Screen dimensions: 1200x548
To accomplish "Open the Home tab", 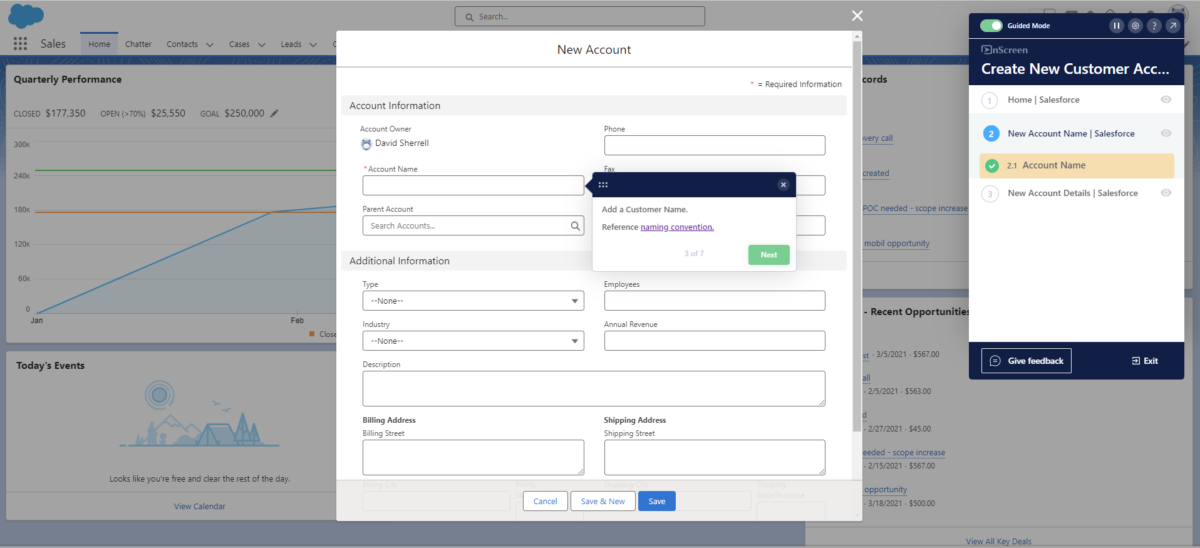I will pos(99,44).
